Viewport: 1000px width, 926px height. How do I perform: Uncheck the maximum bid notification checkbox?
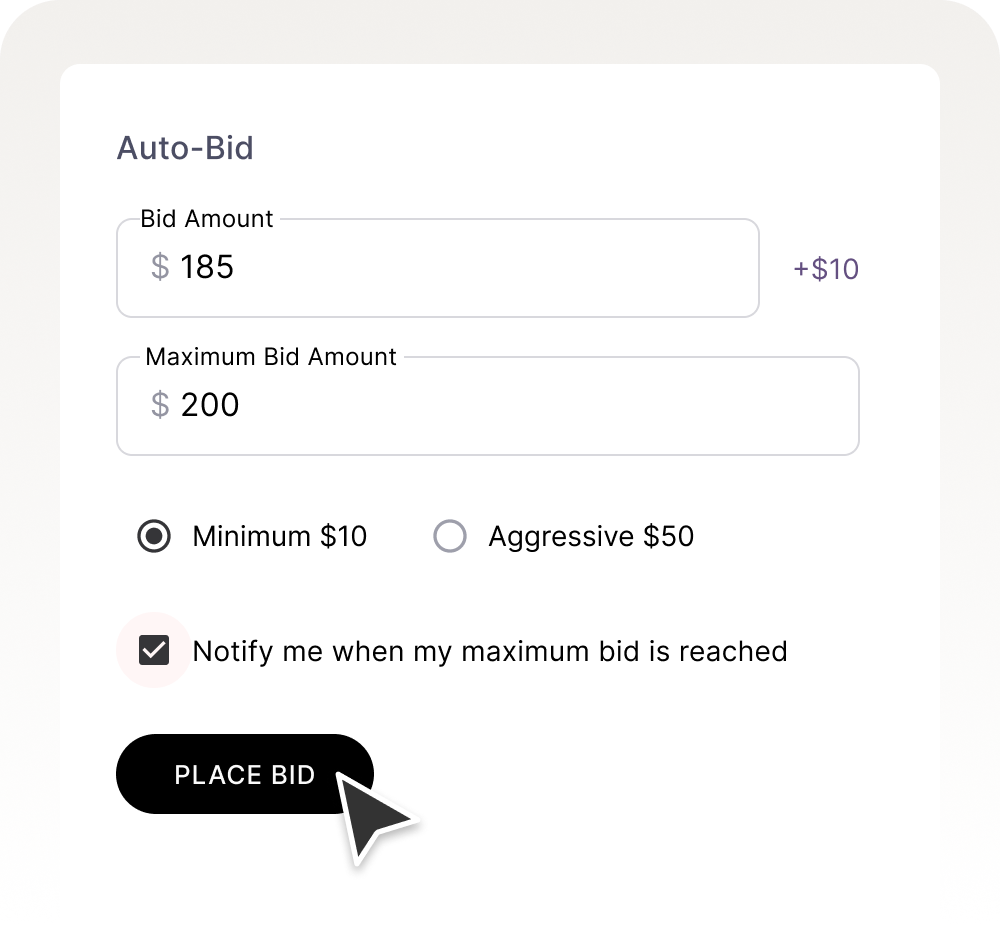(x=154, y=651)
